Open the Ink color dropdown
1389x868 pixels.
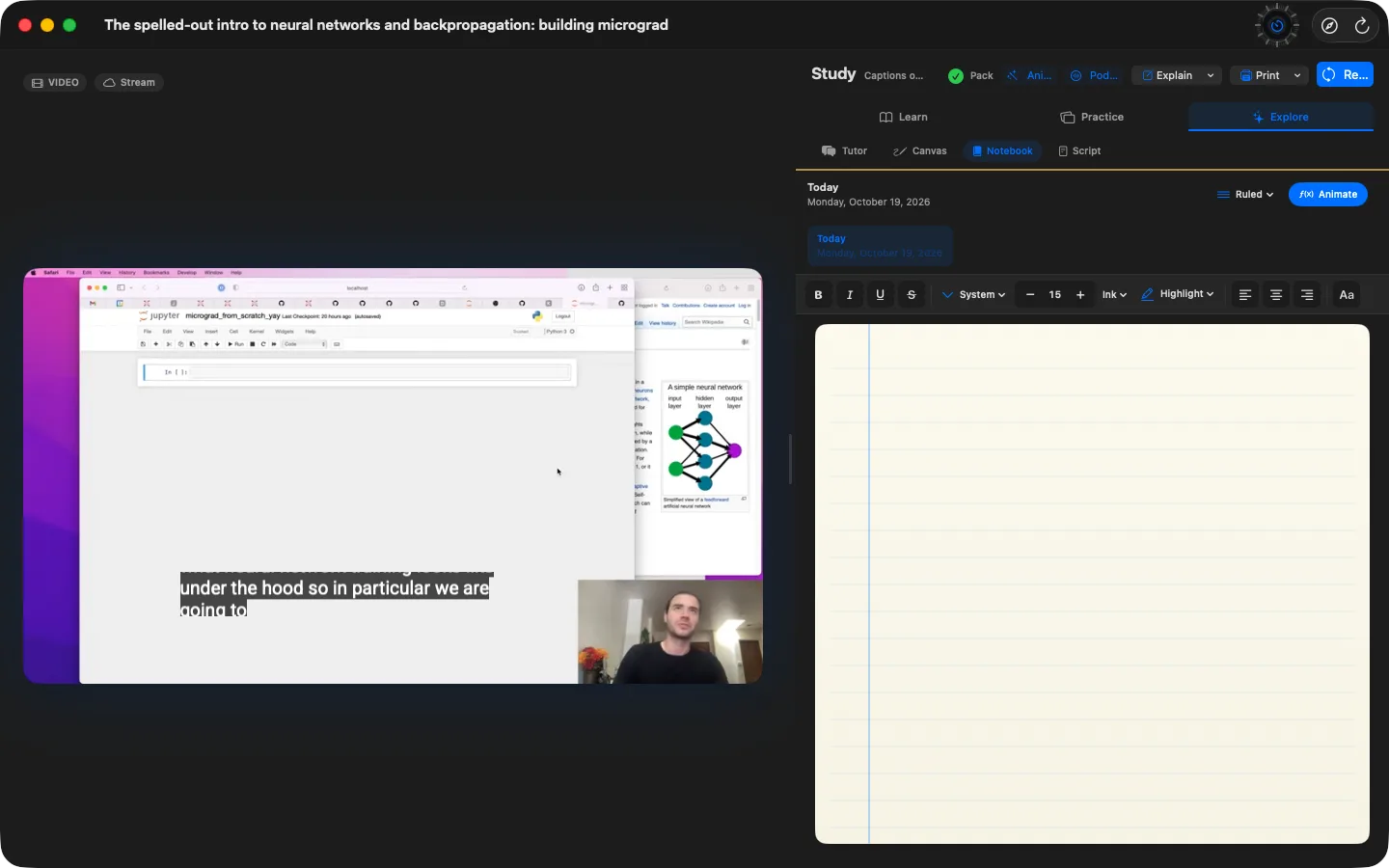1114,295
